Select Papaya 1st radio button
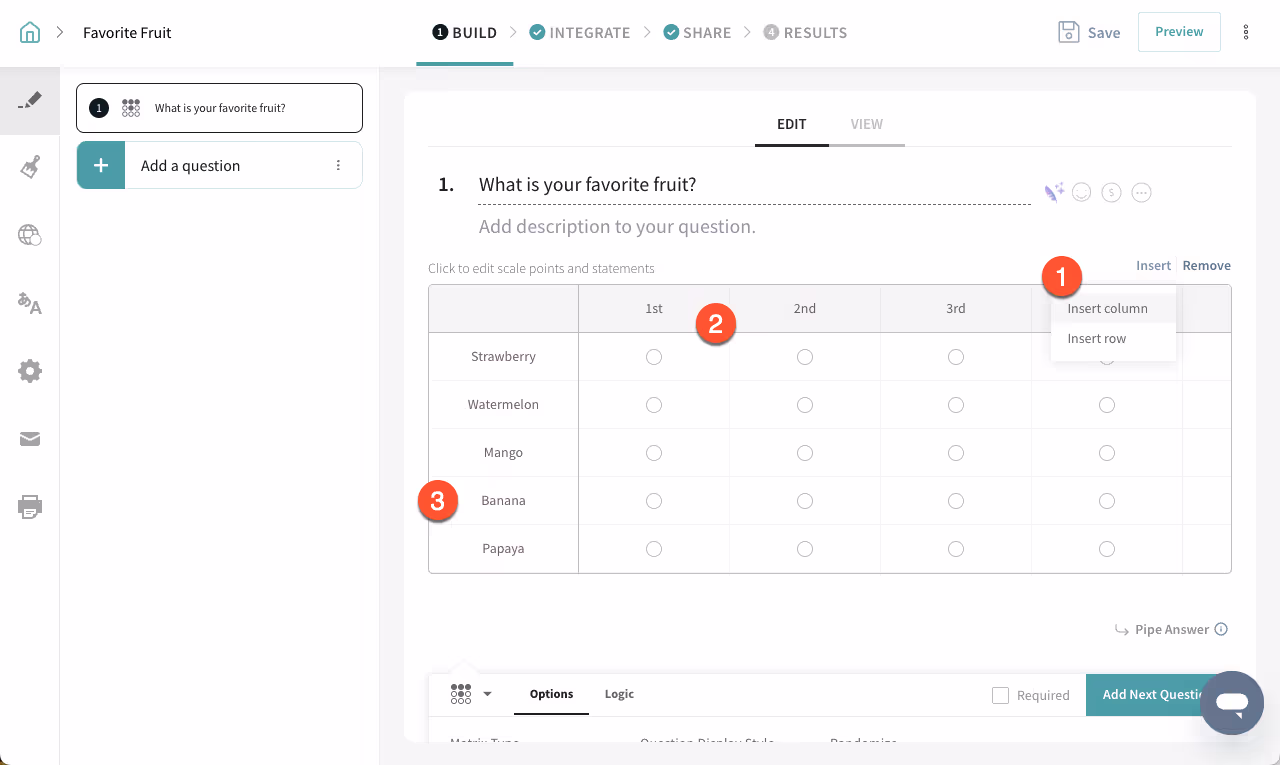1280x765 pixels. (654, 549)
